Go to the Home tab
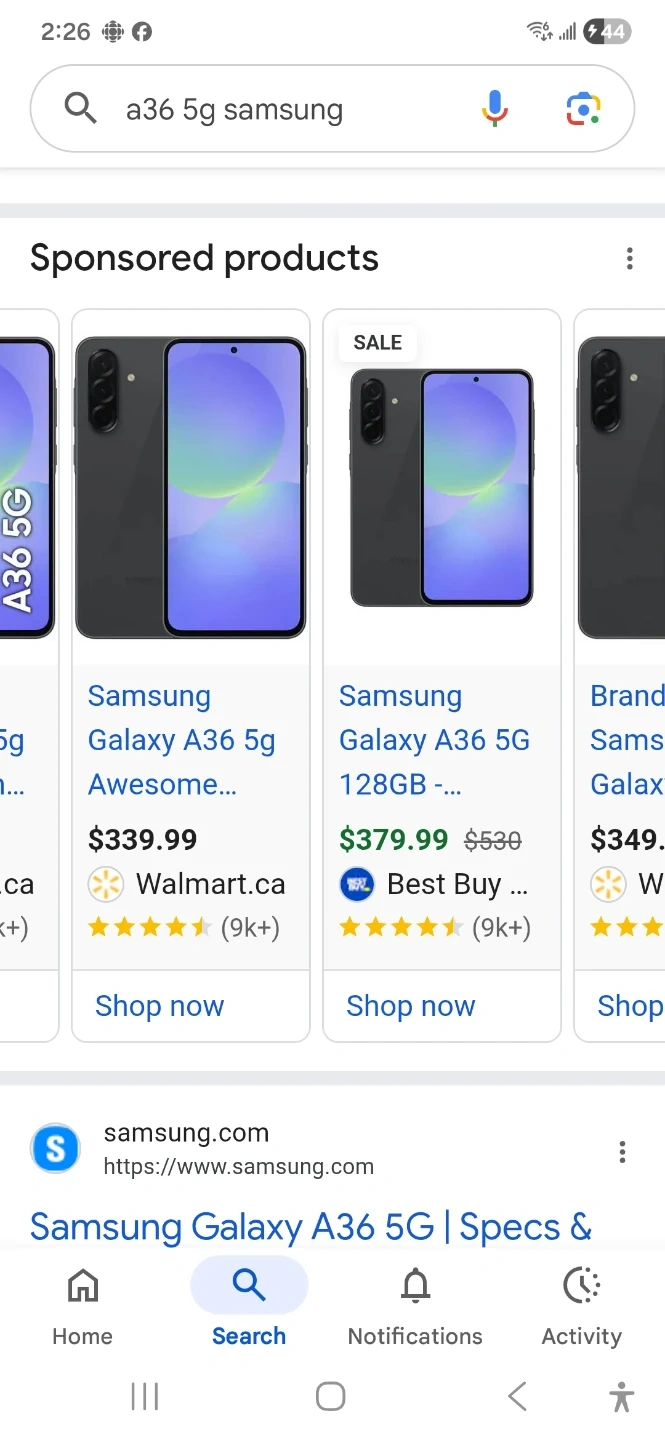 click(x=82, y=1304)
